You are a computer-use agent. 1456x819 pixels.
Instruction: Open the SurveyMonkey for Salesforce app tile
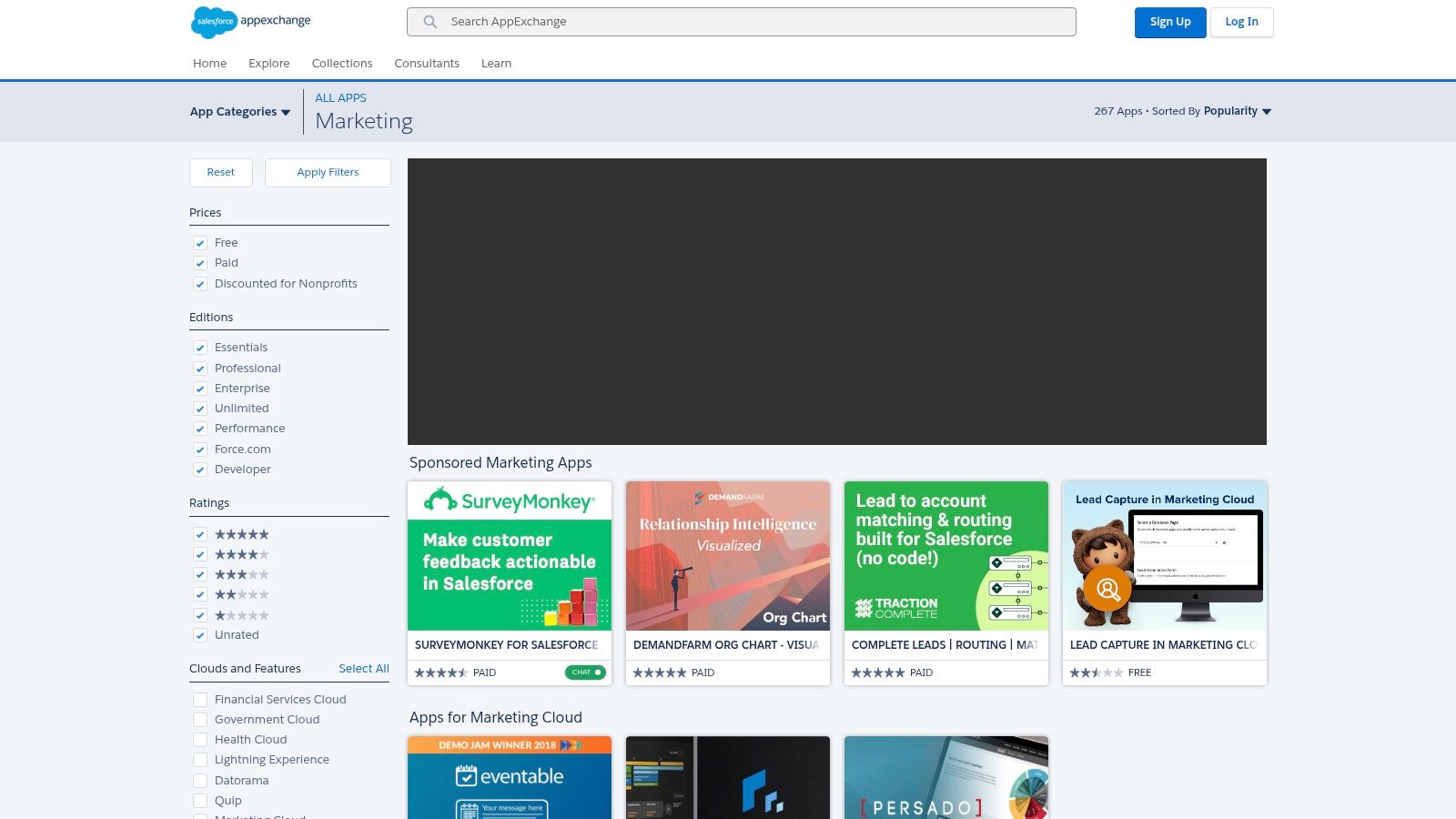point(510,583)
